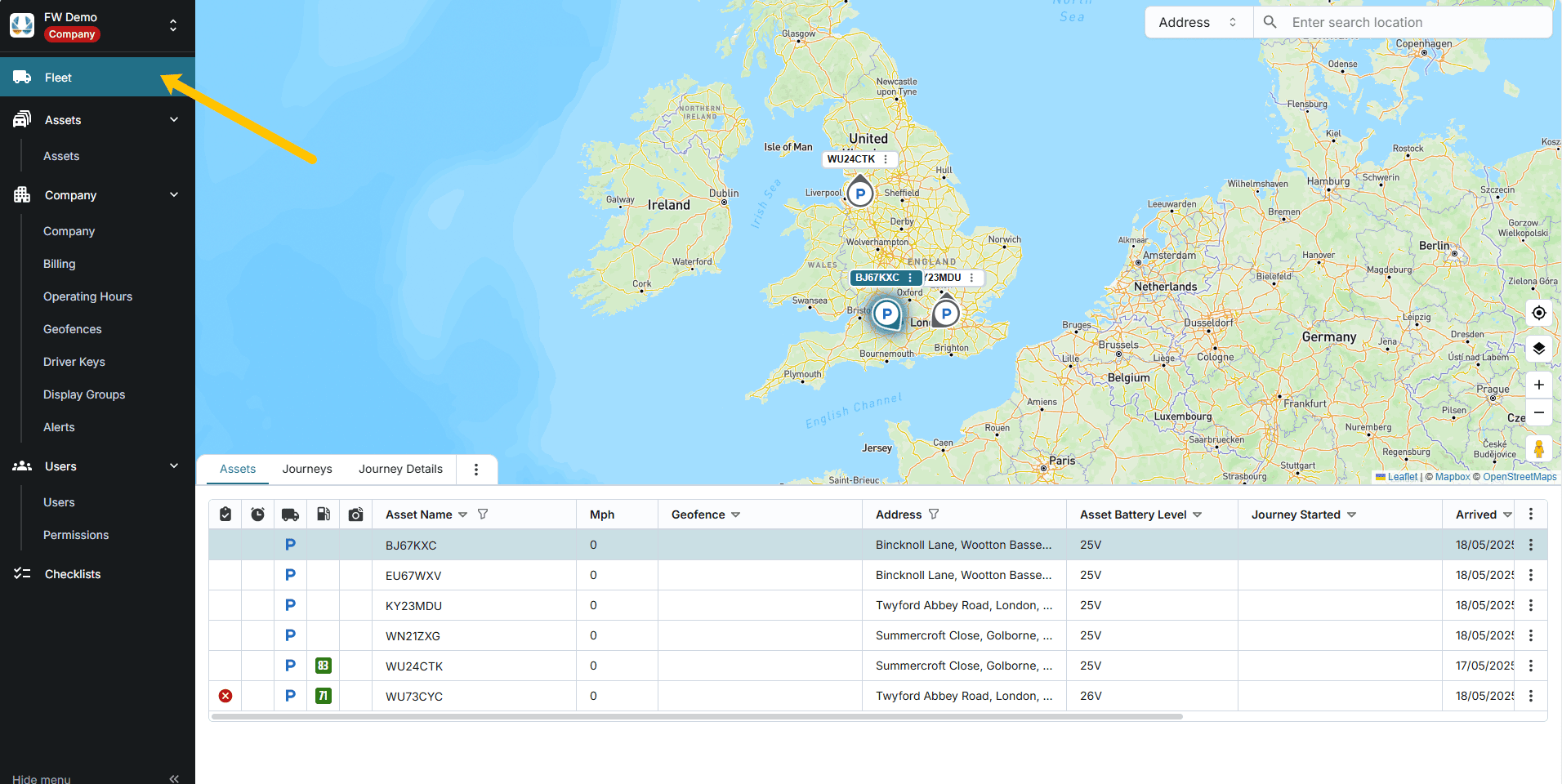1562x784 pixels.
Task: Open Geofences in the sidebar
Action: pos(73,329)
